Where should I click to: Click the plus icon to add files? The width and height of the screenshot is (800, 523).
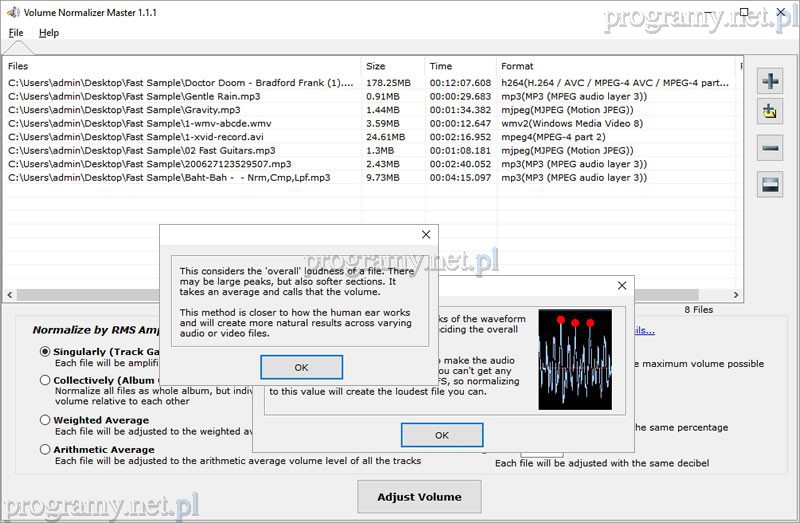point(769,81)
